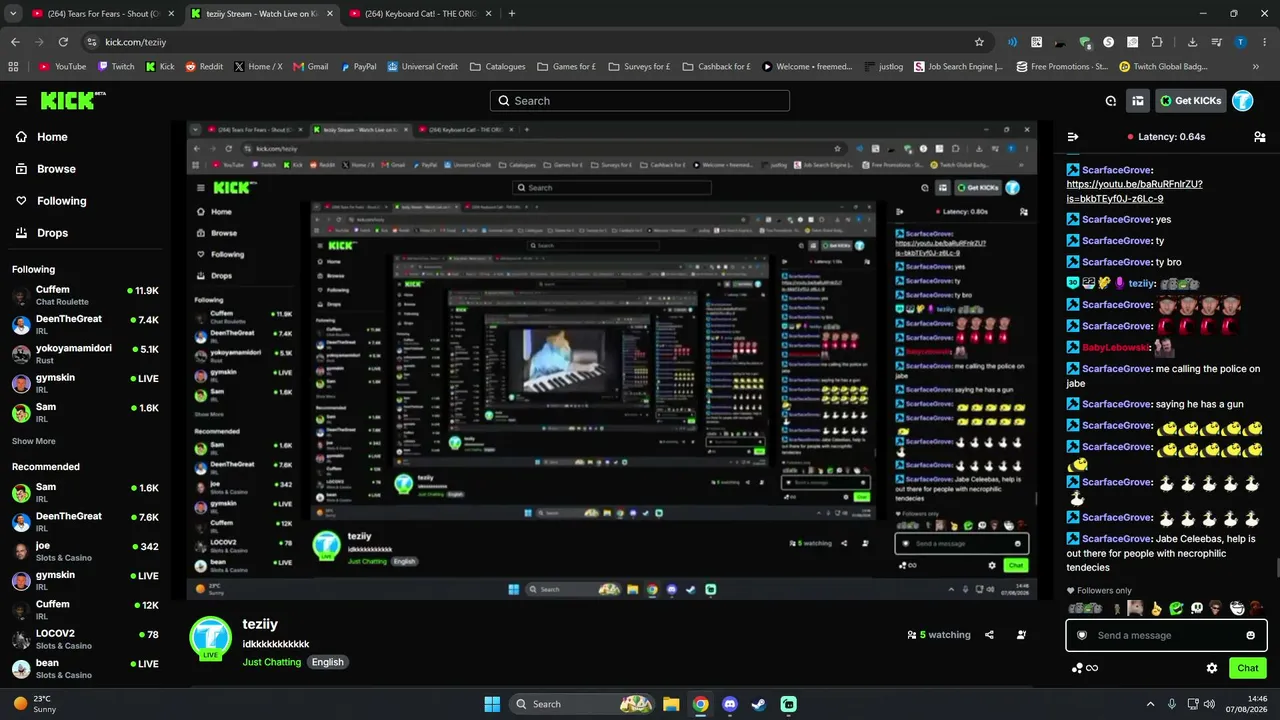Open Drops in Kick sidebar
The image size is (1280, 720).
[x=42, y=233]
